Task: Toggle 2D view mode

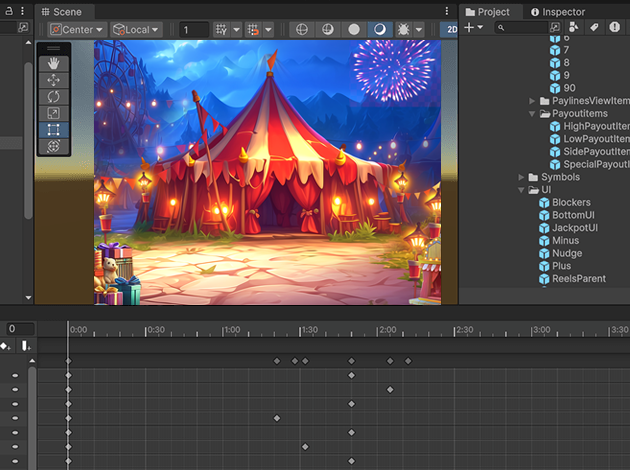Action: tap(452, 29)
